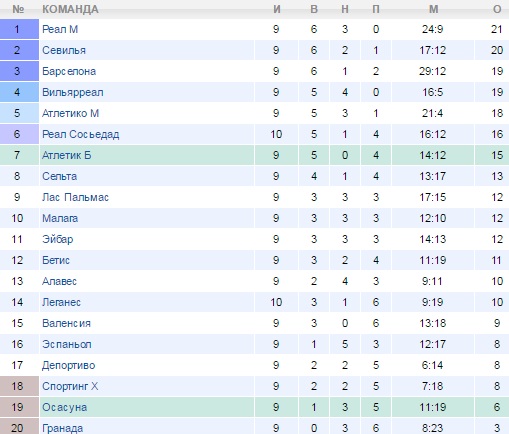The width and height of the screenshot is (509, 434).
Task: Open the Реал М team link
Action: pos(60,29)
